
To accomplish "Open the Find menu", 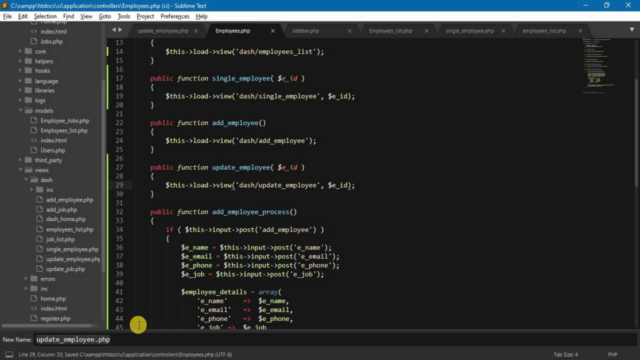I will 68,16.
